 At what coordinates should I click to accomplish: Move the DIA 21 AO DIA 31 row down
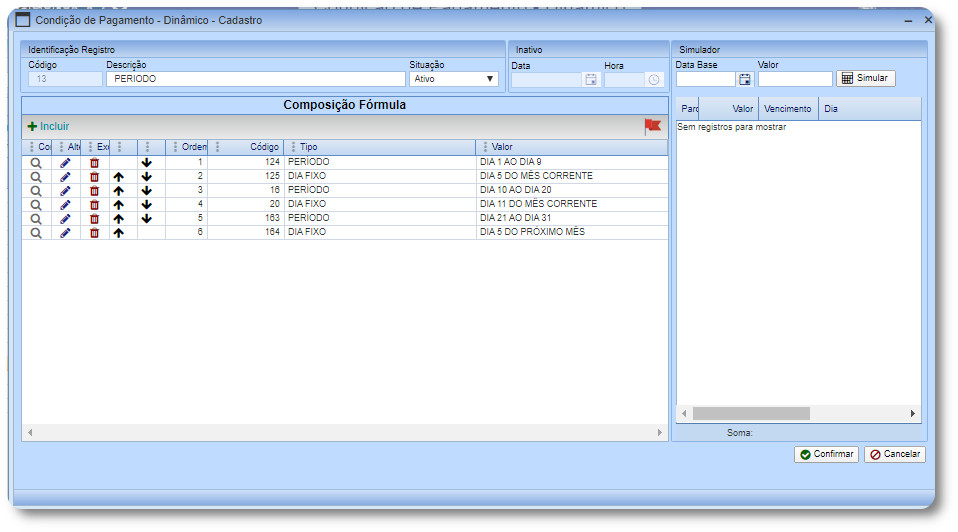(x=147, y=218)
